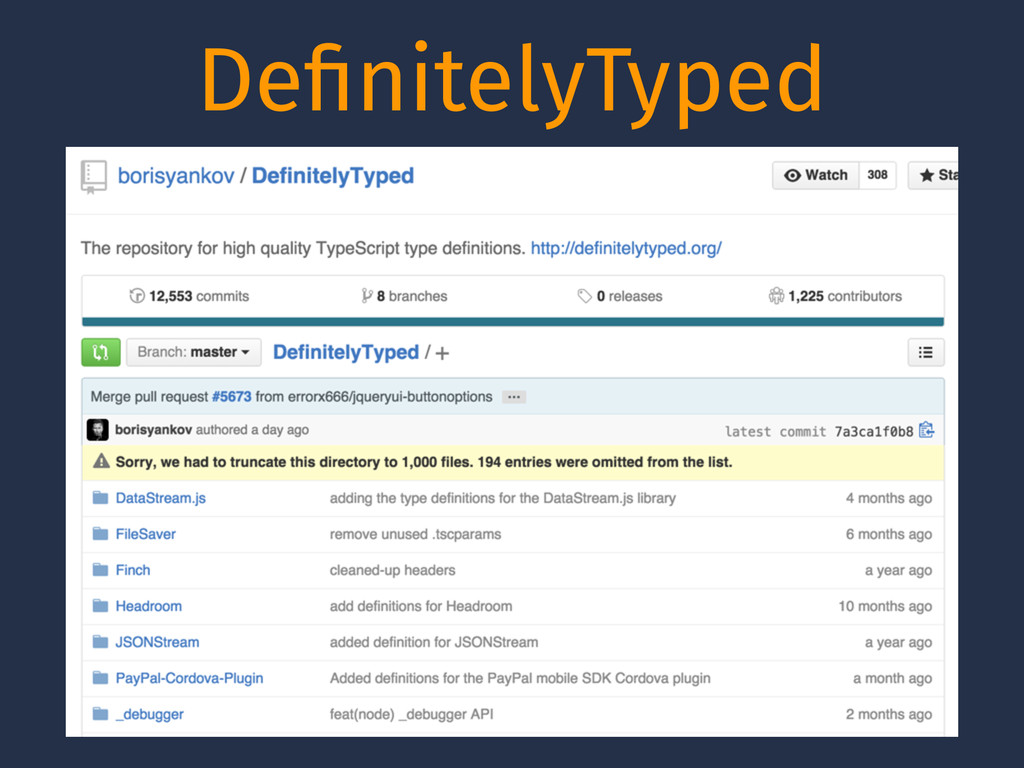Click 'a year ago' on JSONStream row
The width and height of the screenshot is (1024, 768).
coord(898,642)
